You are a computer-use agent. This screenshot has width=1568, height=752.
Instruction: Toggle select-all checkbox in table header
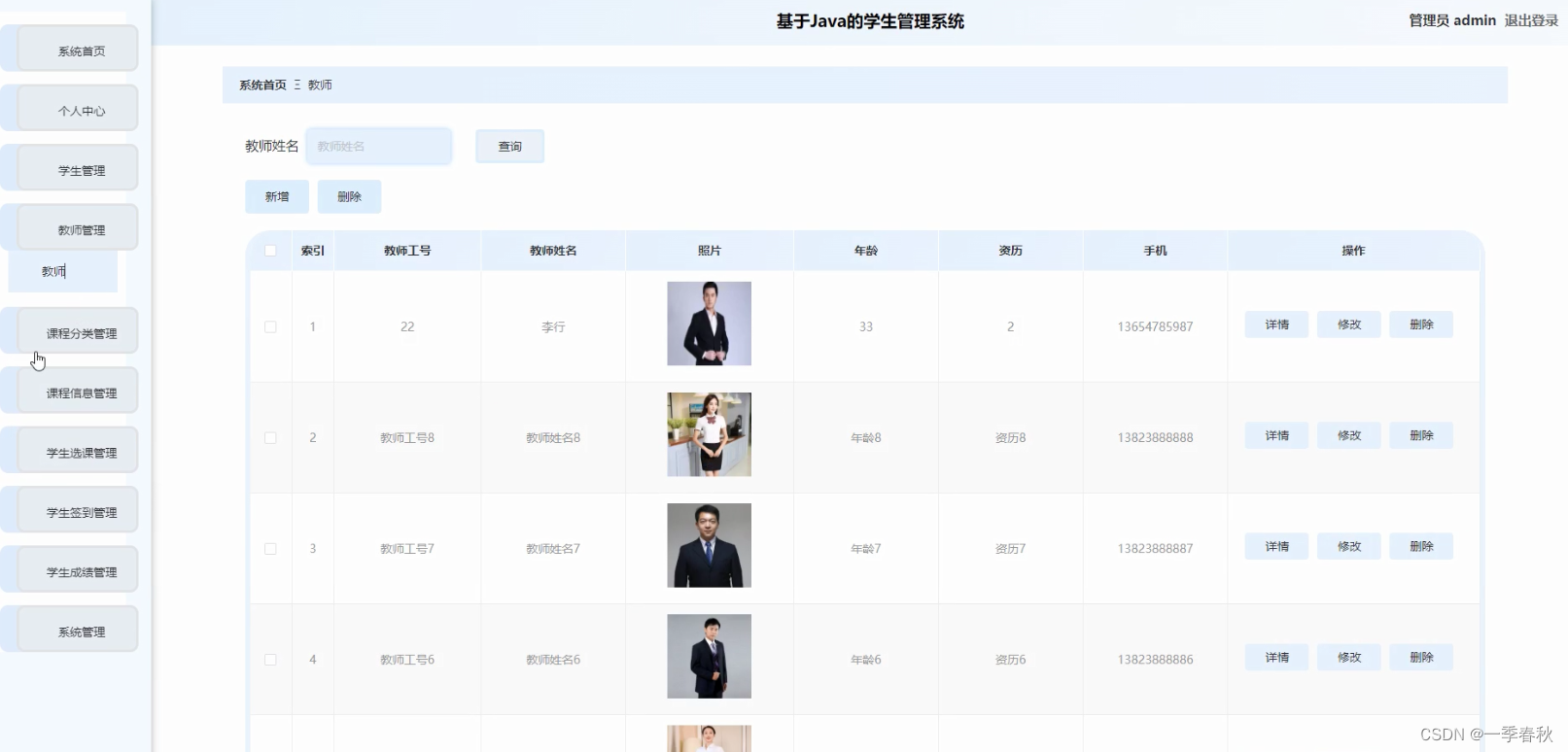tap(270, 251)
